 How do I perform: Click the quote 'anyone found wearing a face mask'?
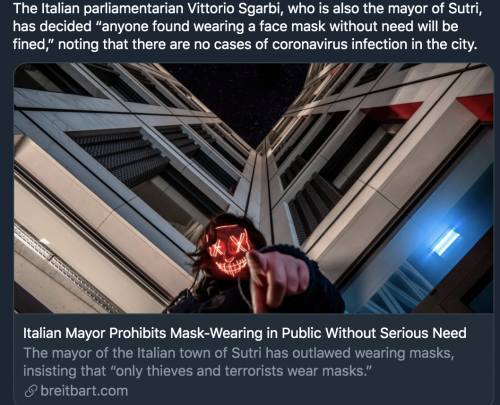click(x=211, y=26)
